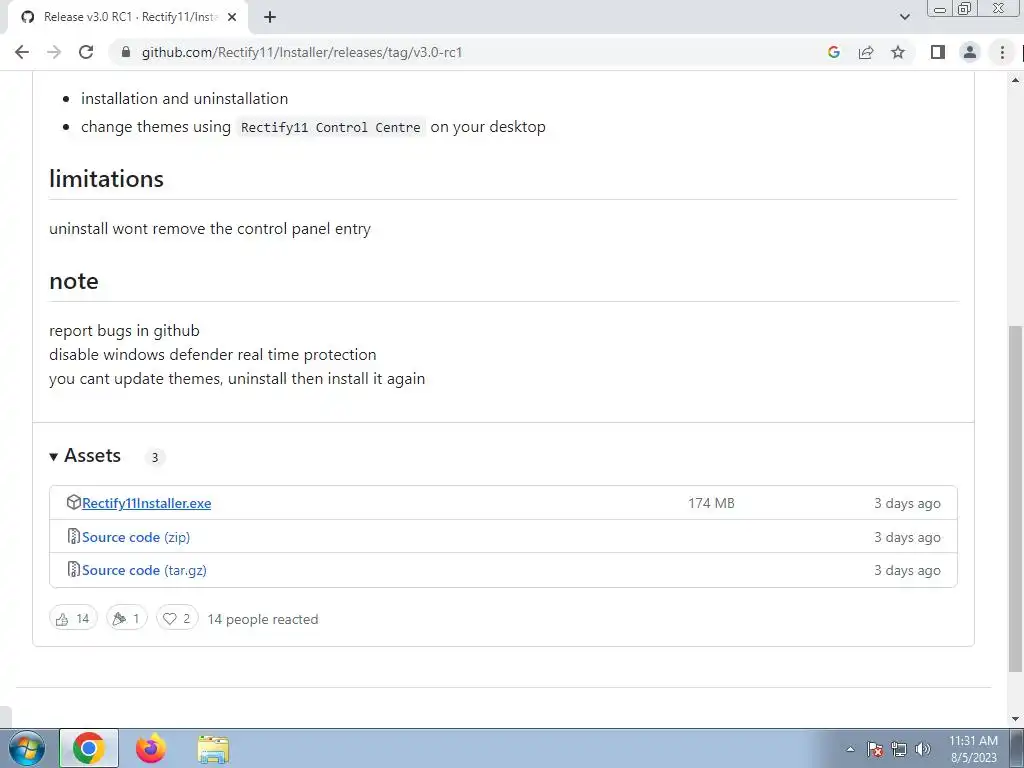Close the Release v3.0 RC1 tab
1024x768 pixels.
click(x=232, y=17)
